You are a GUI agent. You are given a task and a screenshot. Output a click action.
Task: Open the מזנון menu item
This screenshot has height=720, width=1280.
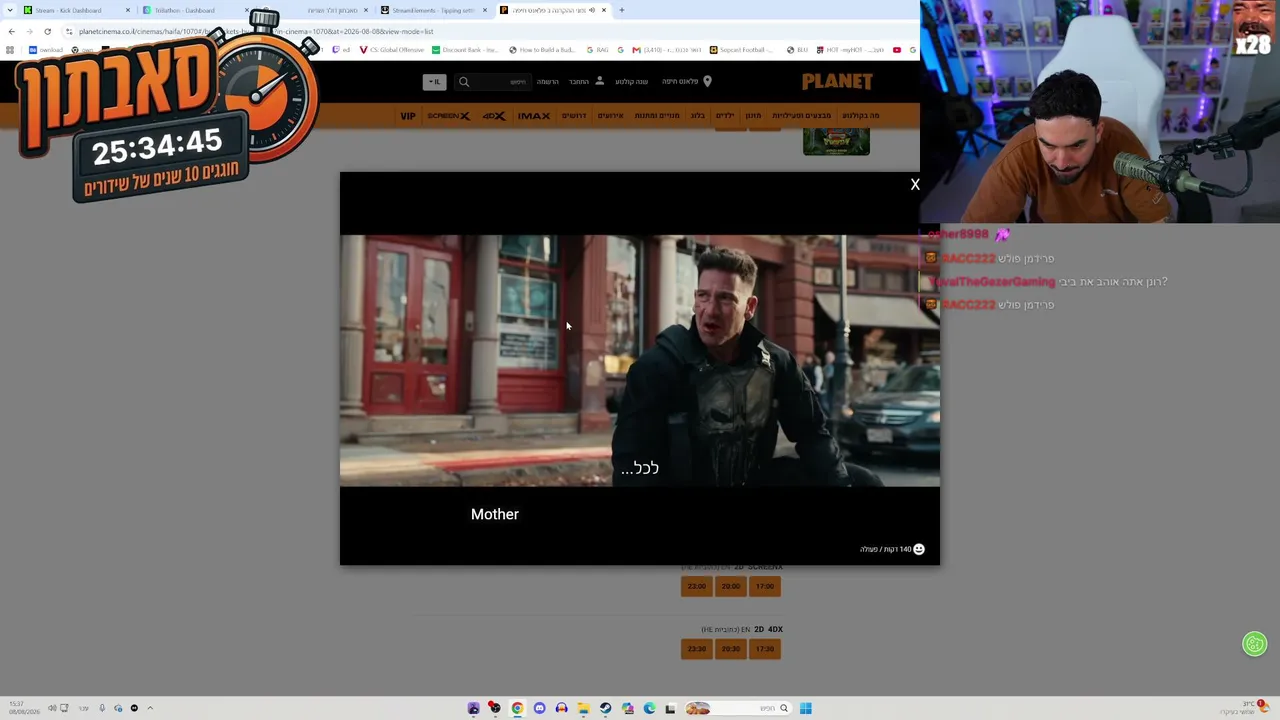pyautogui.click(x=753, y=116)
